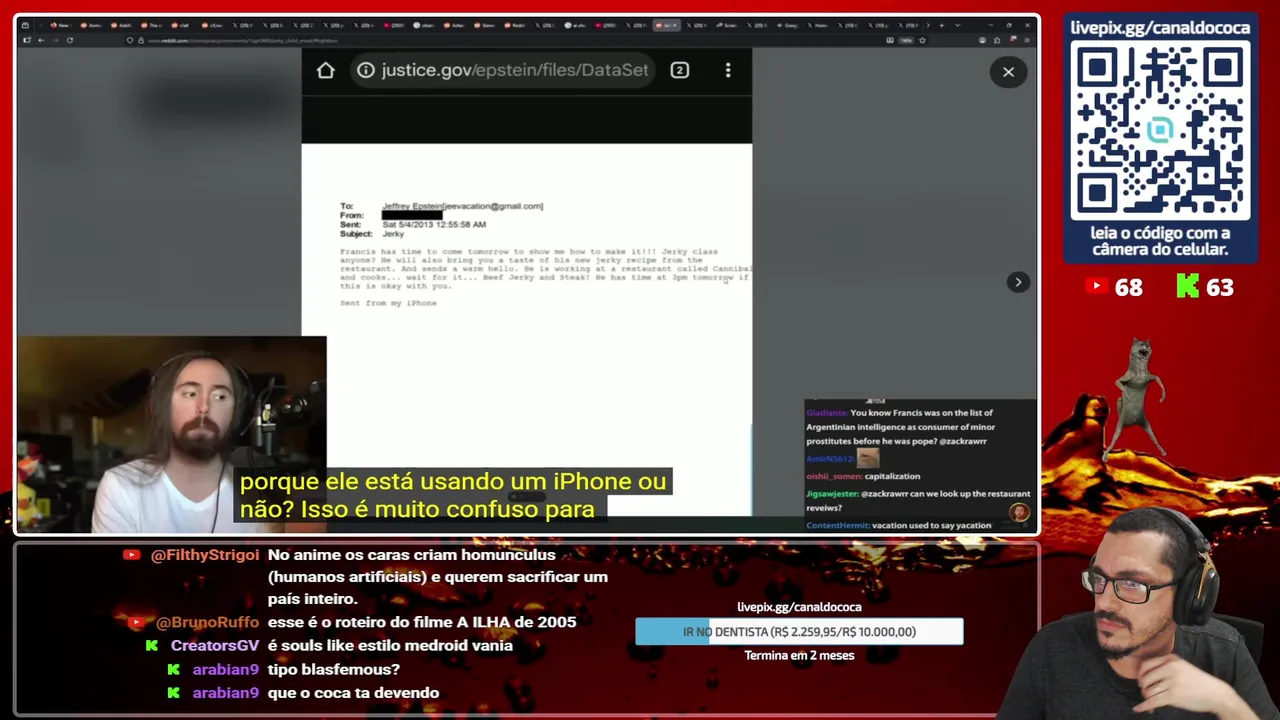Click the livepix QR code
This screenshot has width=1280, height=720.
point(1160,130)
